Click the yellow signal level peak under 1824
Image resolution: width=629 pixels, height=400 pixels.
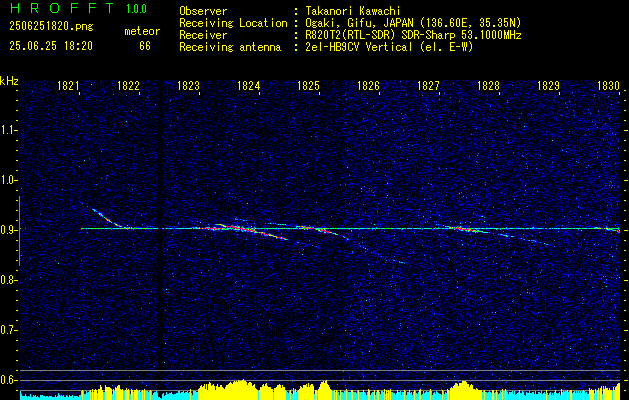click(239, 389)
